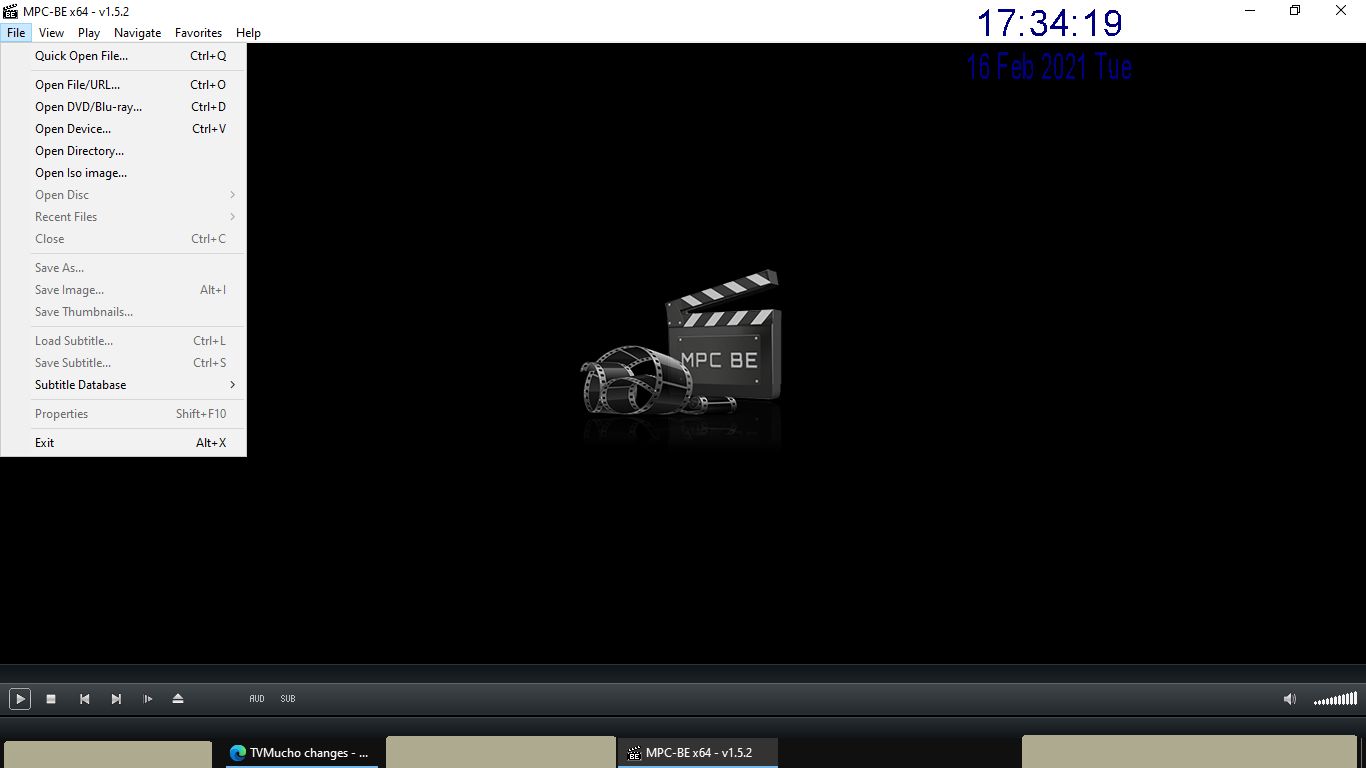The height and width of the screenshot is (768, 1366).
Task: Click the AUD audio track button
Action: pyautogui.click(x=257, y=699)
